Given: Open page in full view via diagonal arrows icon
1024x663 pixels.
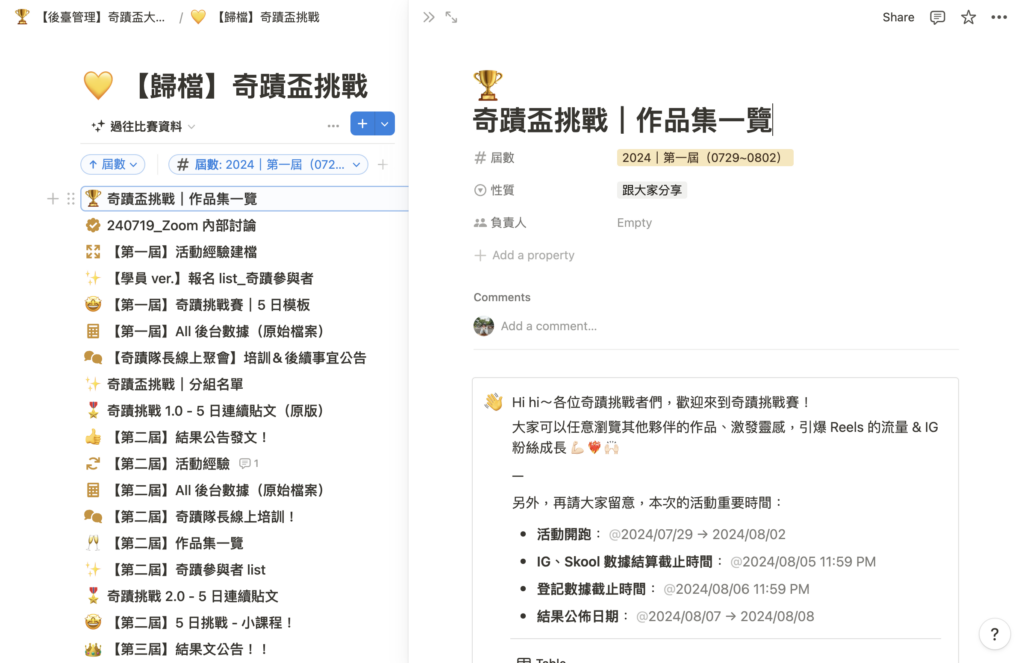Looking at the screenshot, I should pyautogui.click(x=452, y=17).
